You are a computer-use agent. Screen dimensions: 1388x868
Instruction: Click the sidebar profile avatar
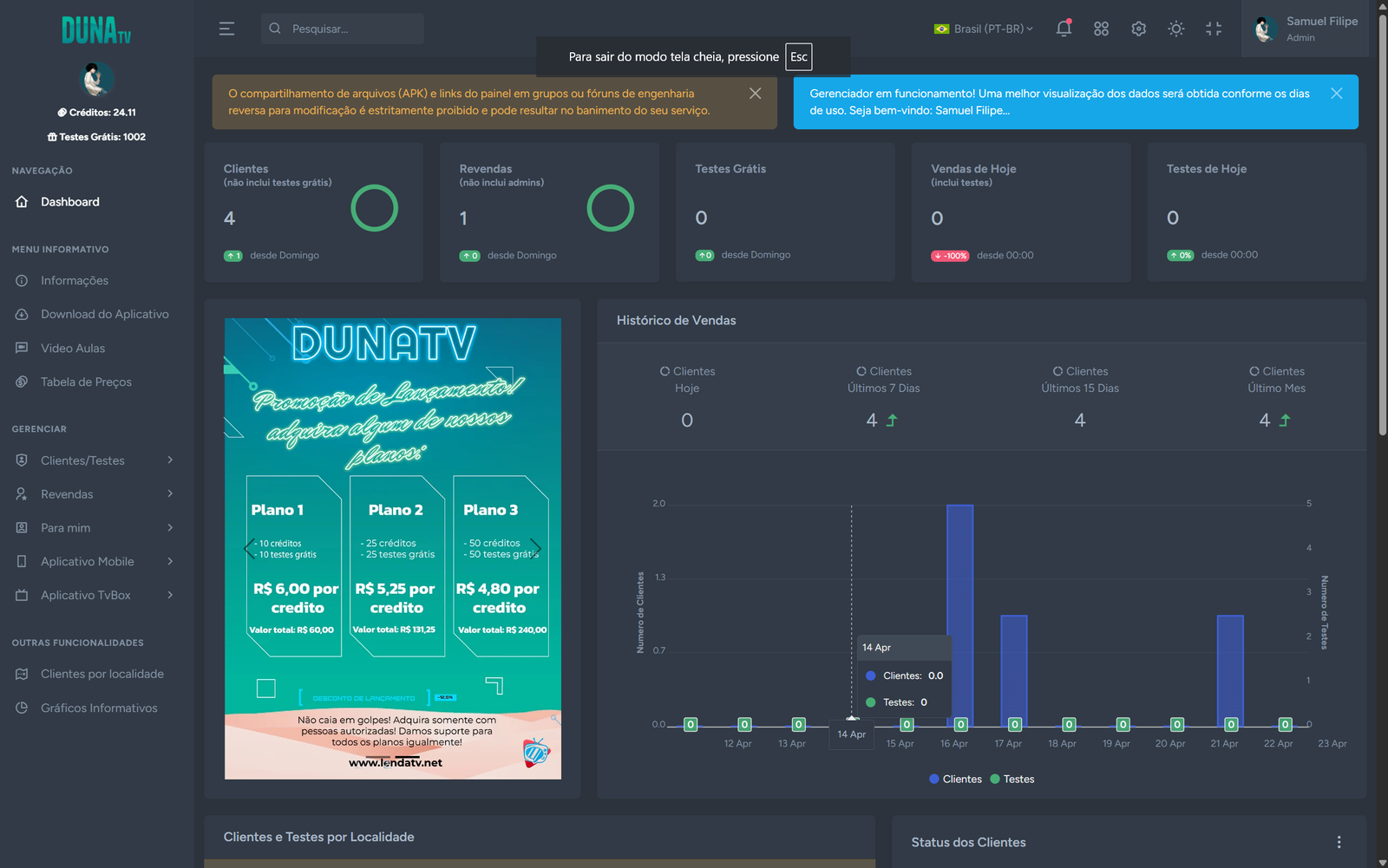click(x=96, y=80)
